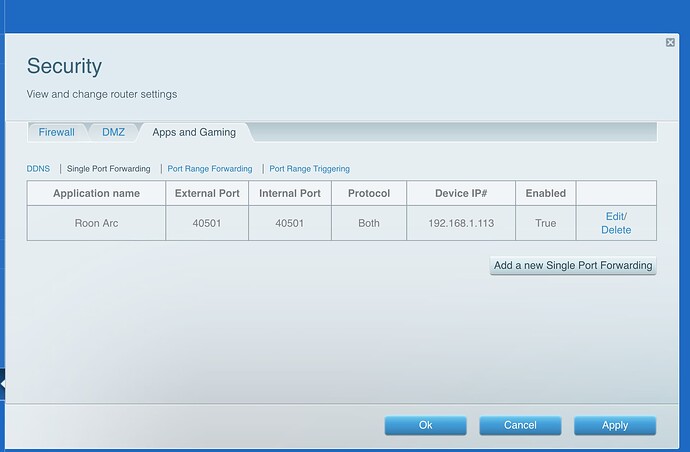Click the True value in Enabled column
The width and height of the screenshot is (690, 452).
click(546, 223)
